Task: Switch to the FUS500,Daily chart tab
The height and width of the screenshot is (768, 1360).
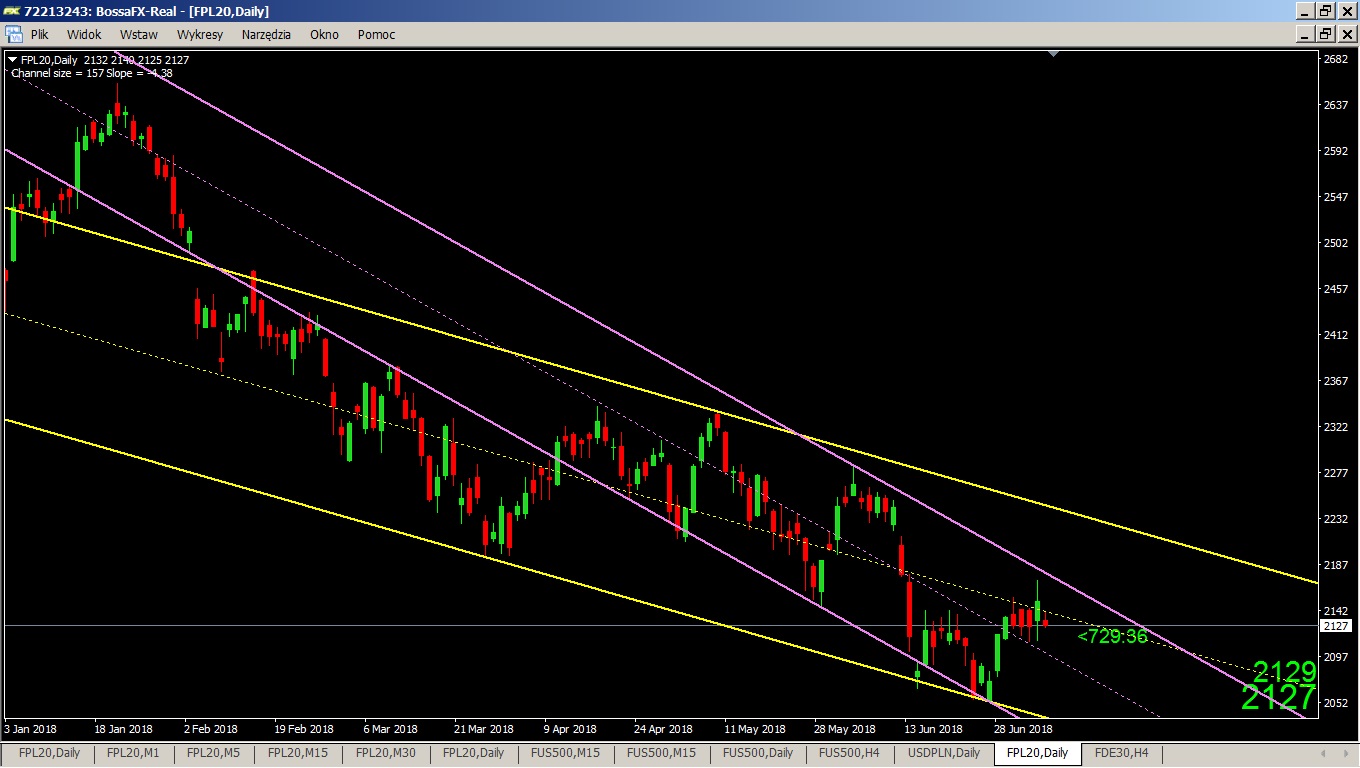Action: click(x=758, y=753)
